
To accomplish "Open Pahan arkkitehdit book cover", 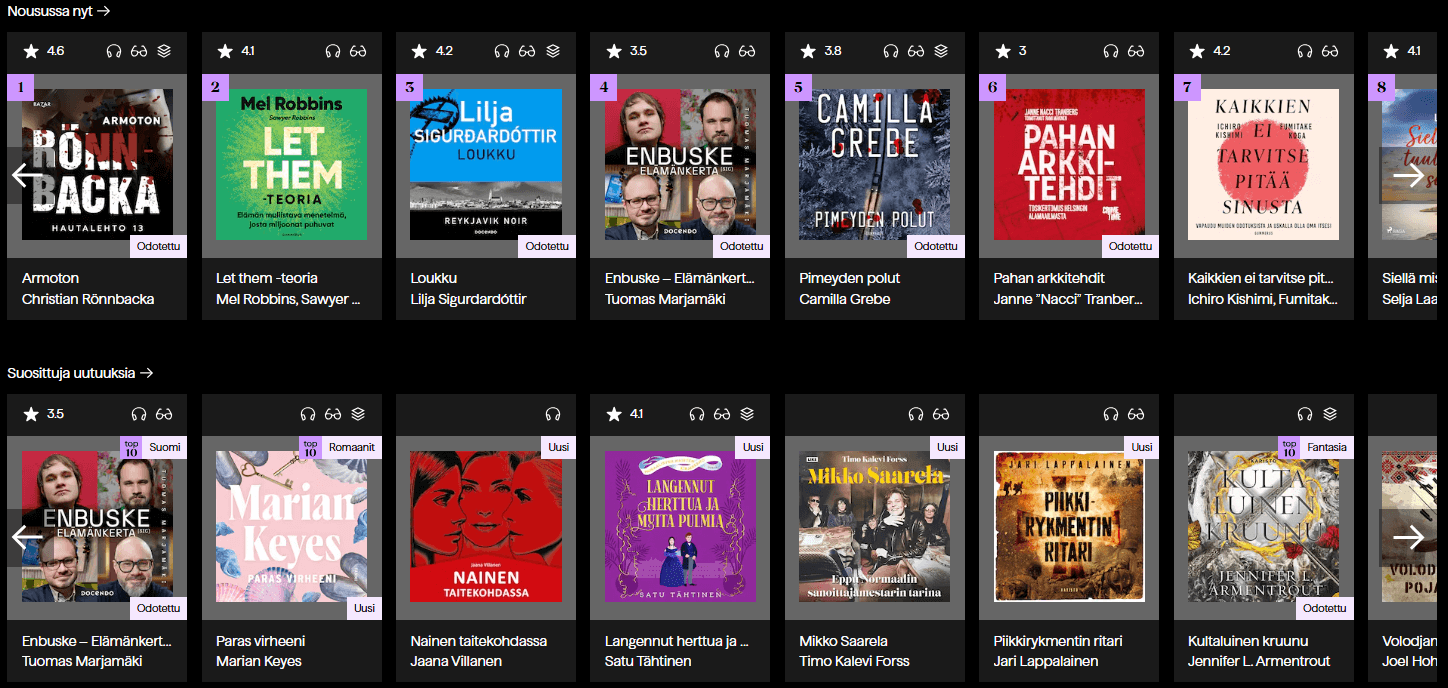I will point(1069,165).
